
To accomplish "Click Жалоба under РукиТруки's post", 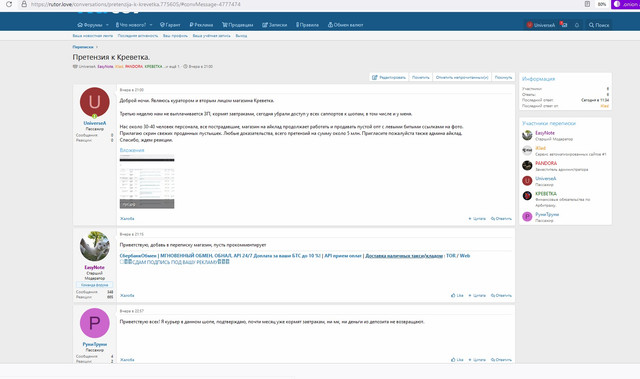I will [127, 360].
